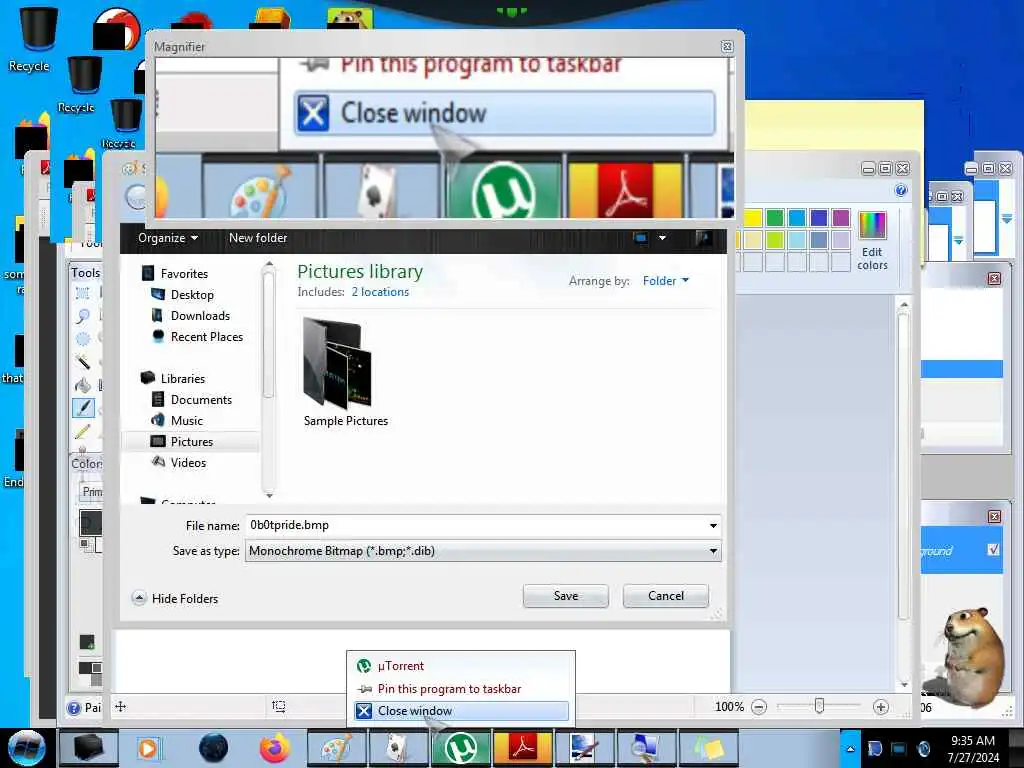This screenshot has width=1024, height=768.
Task: Collapse the pane with Hide Folders
Action: [175, 598]
